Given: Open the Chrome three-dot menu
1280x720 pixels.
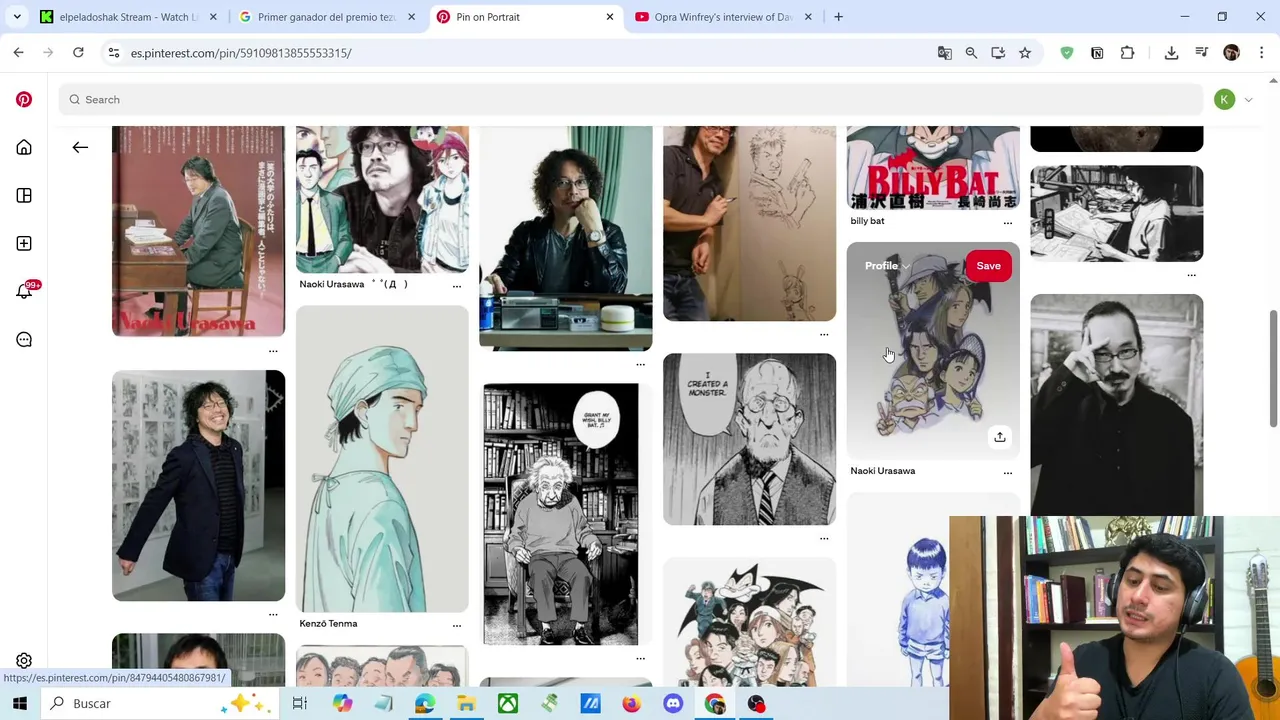Looking at the screenshot, I should [x=1261, y=53].
